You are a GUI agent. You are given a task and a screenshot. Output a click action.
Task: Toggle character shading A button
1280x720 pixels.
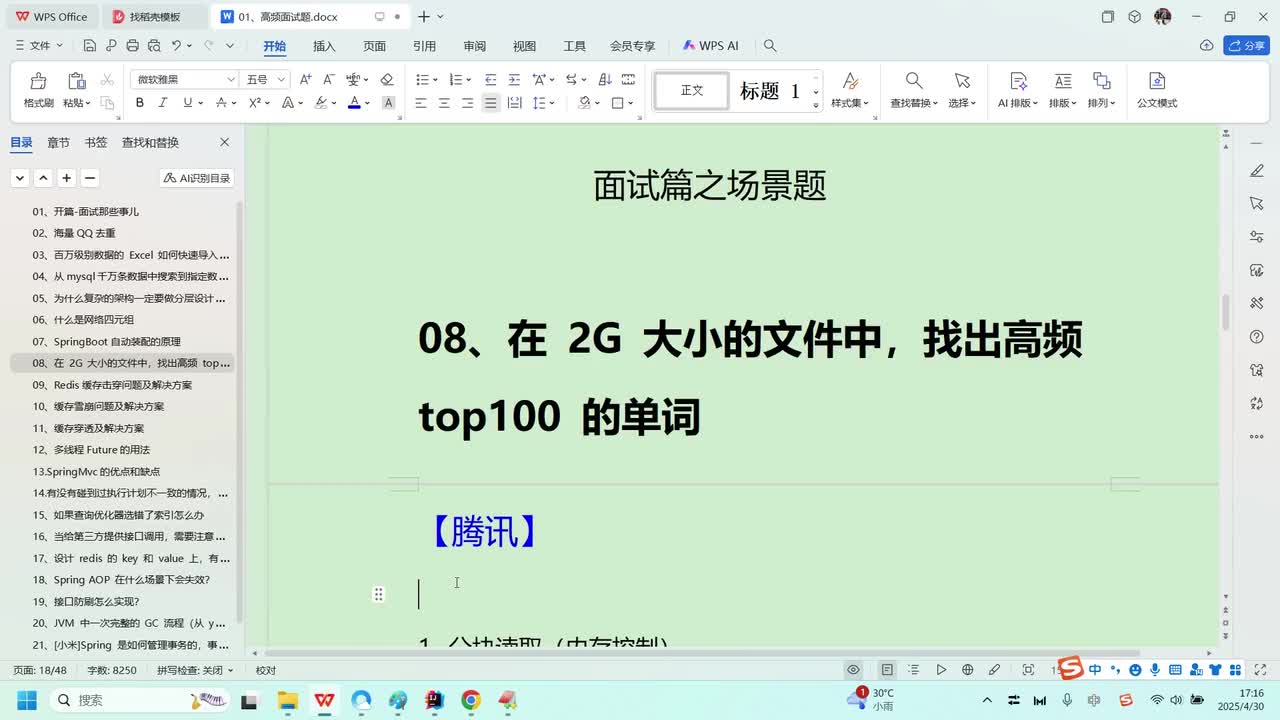(x=389, y=103)
